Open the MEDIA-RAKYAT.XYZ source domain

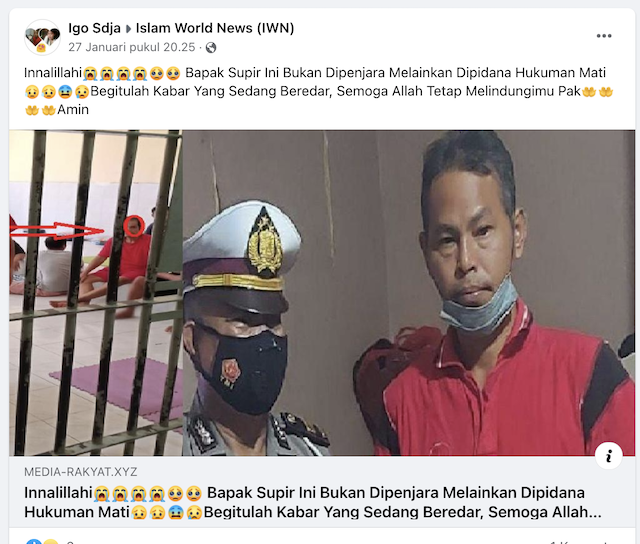pyautogui.click(x=81, y=472)
